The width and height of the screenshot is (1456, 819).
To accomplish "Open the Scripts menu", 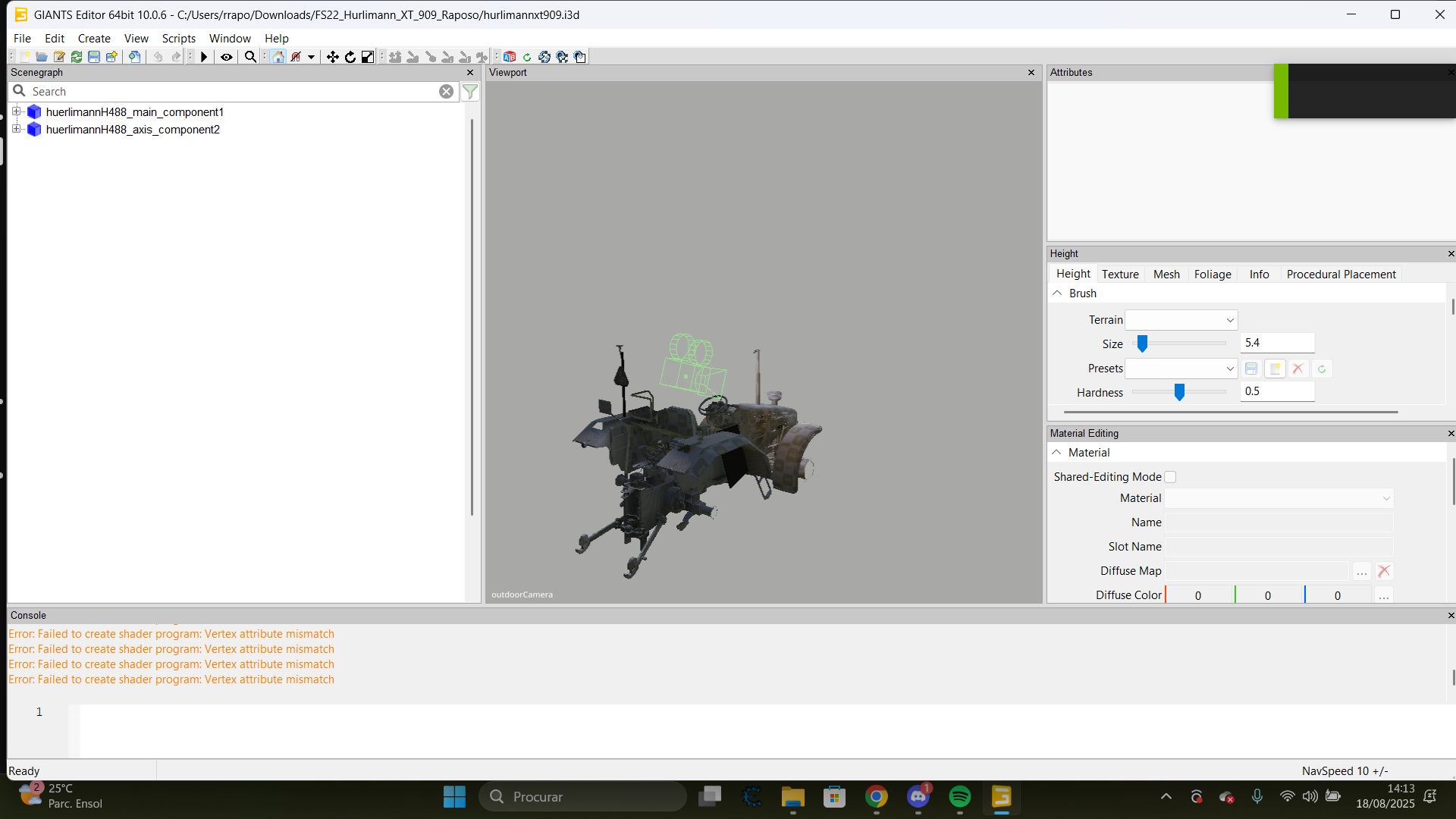I will click(x=179, y=38).
